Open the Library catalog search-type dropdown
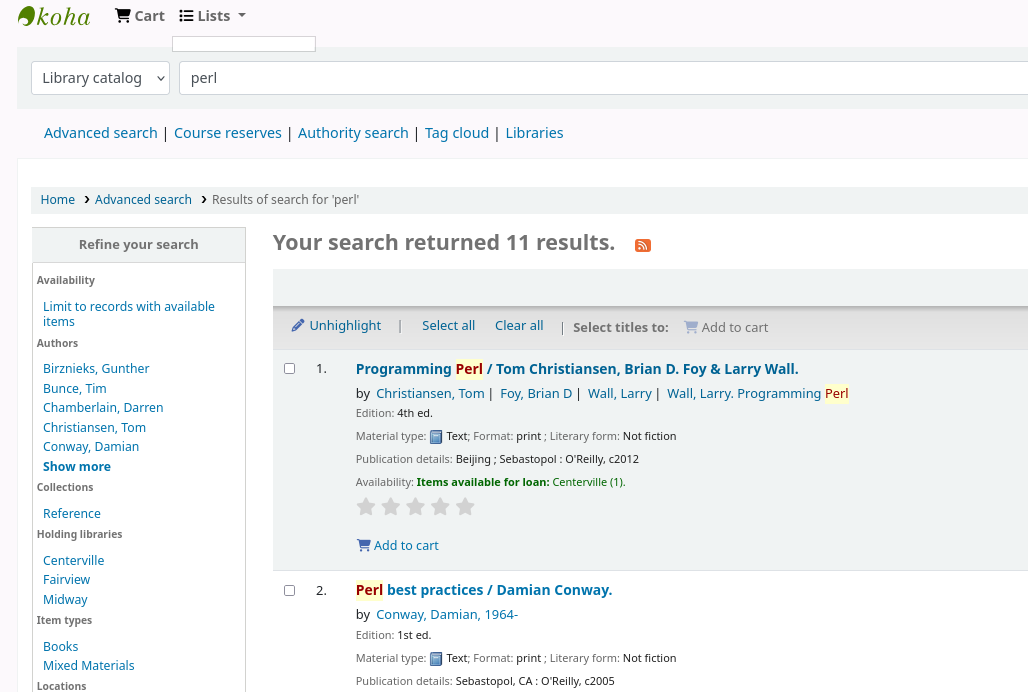The image size is (1028, 692). (x=100, y=78)
